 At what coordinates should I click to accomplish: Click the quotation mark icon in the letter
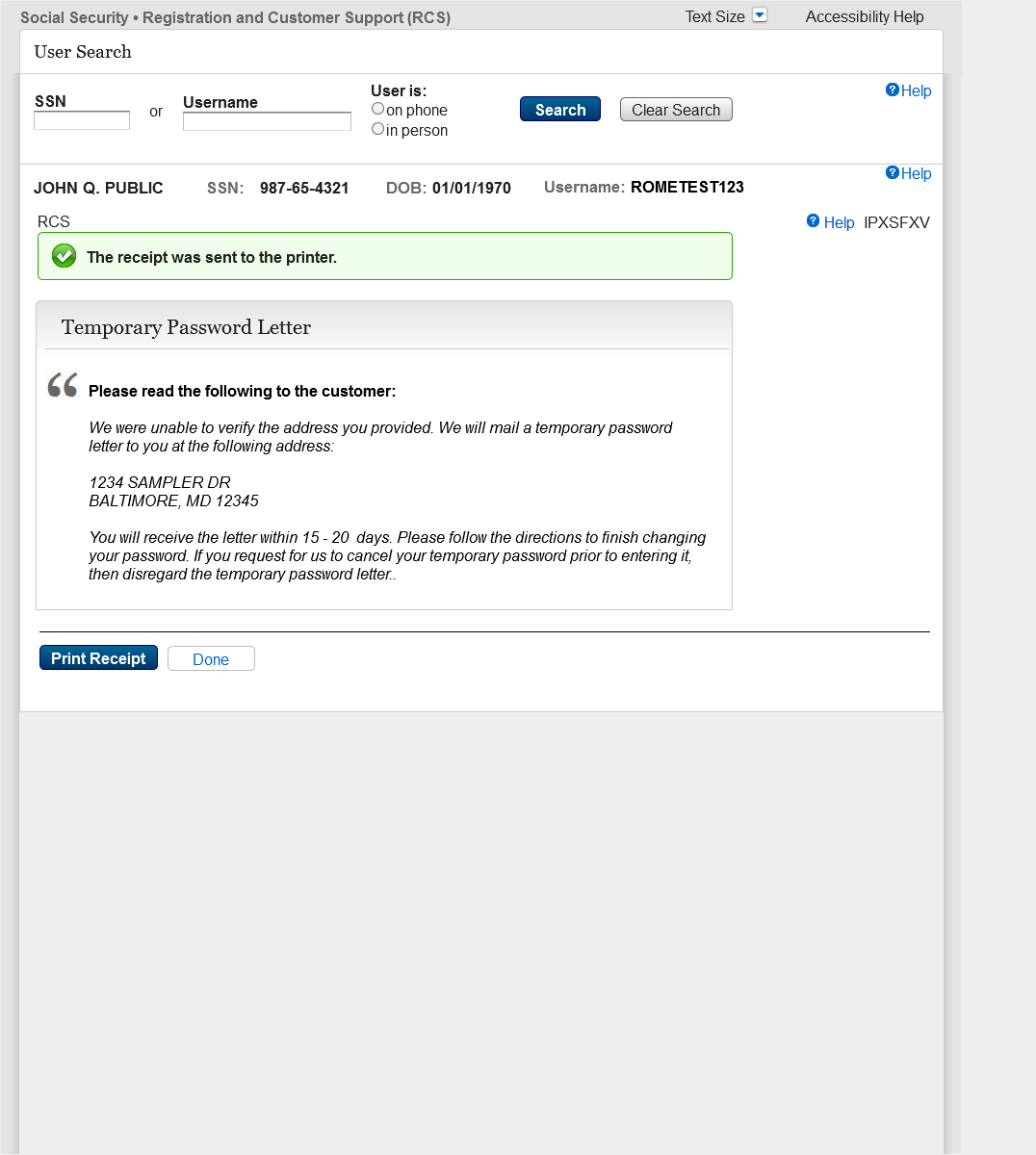63,385
